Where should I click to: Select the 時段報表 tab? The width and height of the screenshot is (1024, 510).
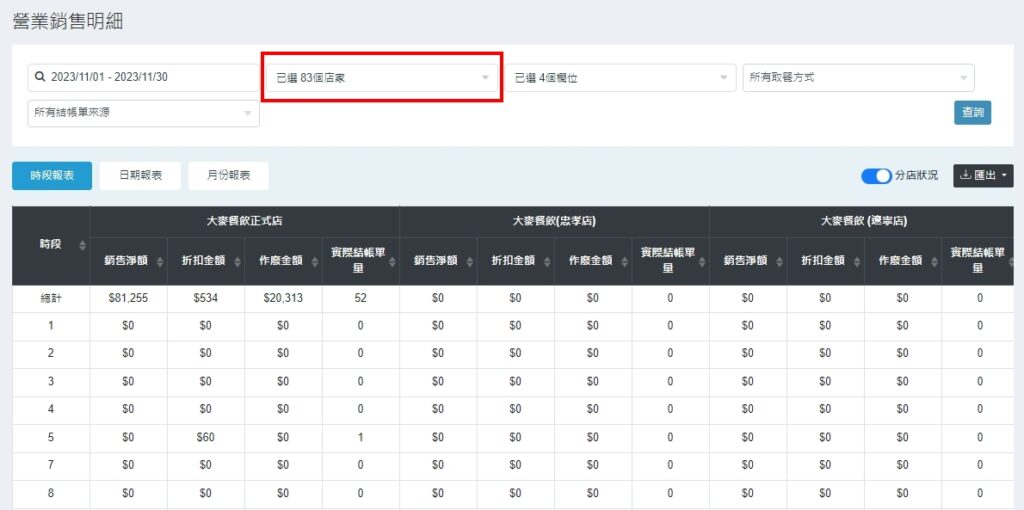(52, 175)
